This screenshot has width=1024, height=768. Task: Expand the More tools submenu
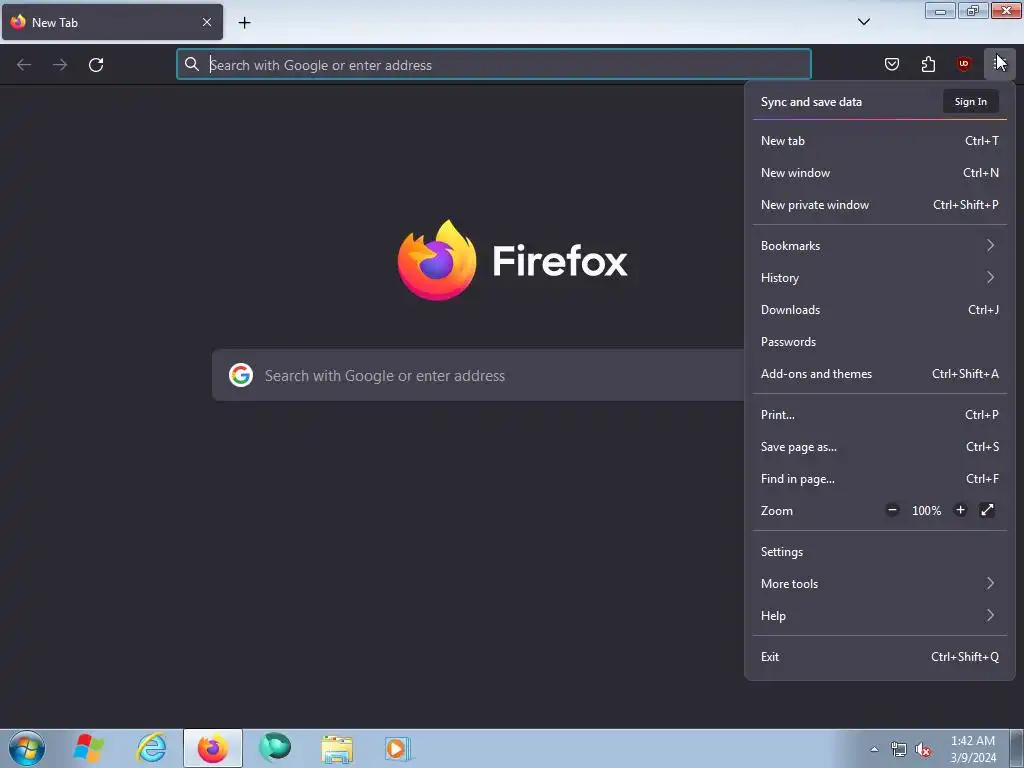pyautogui.click(x=880, y=584)
